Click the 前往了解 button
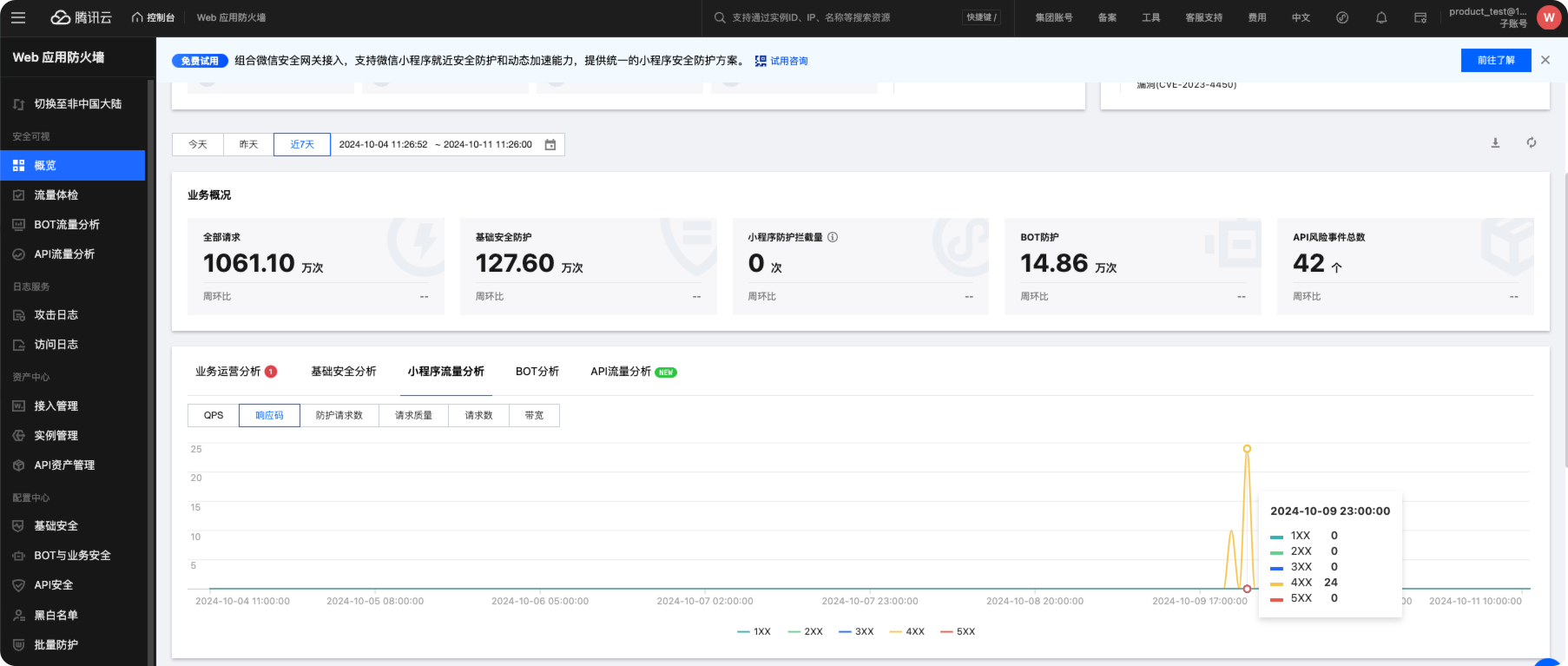Viewport: 1568px width, 666px height. tap(1496, 60)
